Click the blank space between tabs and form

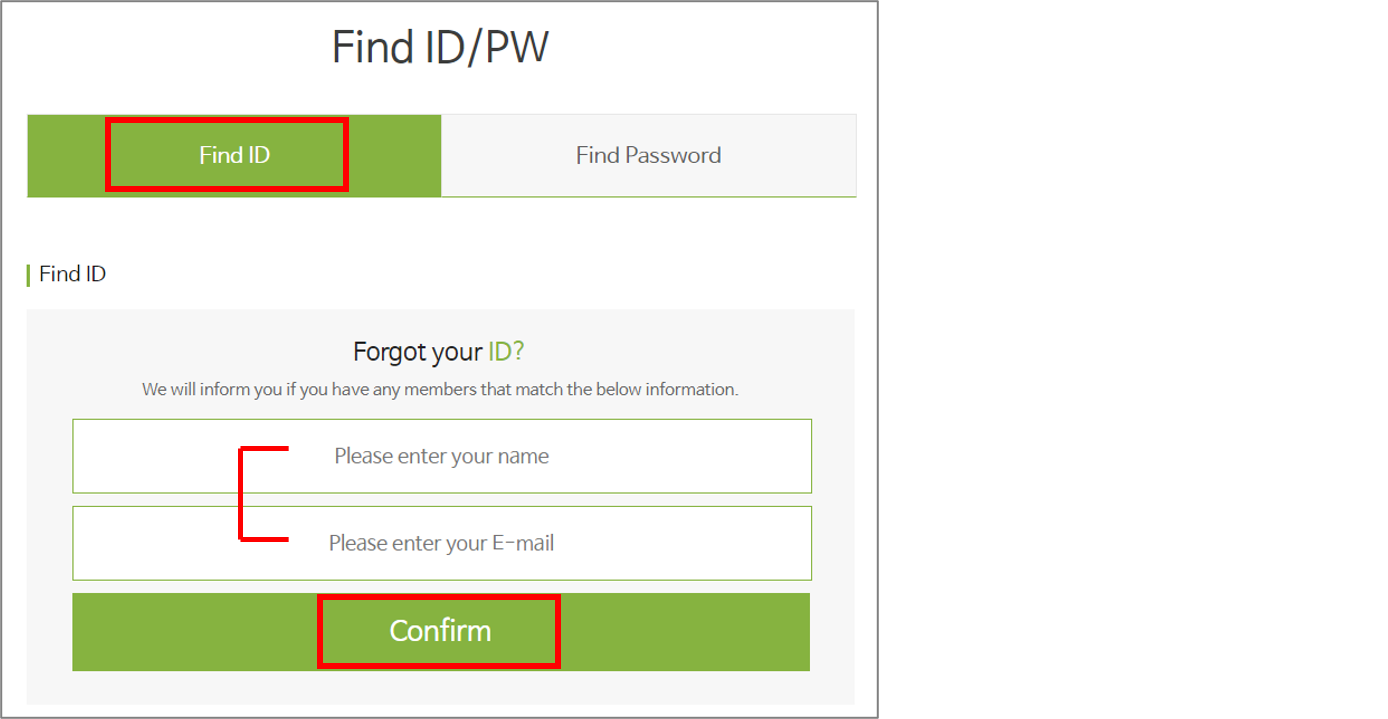point(441,228)
